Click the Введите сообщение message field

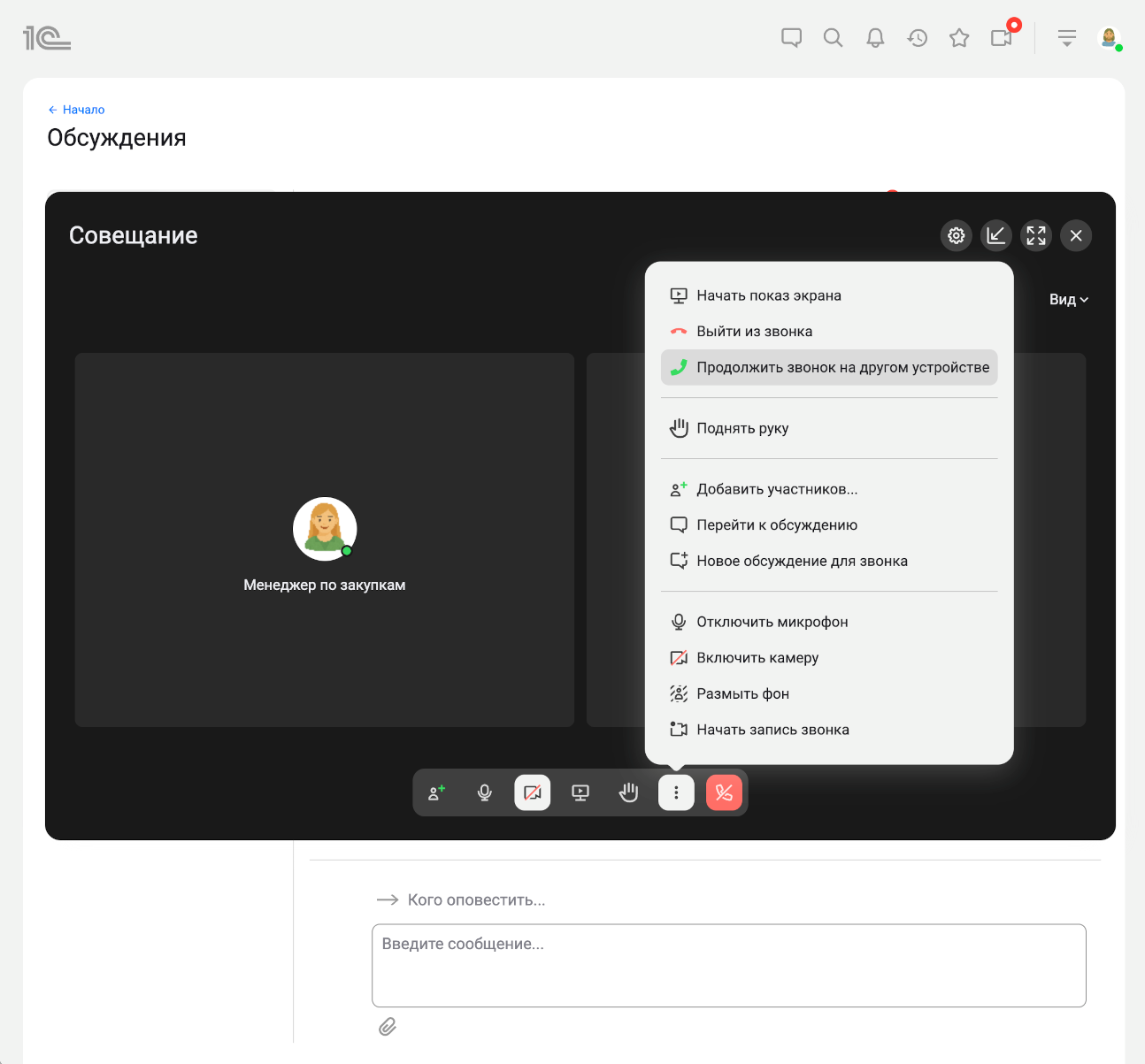[x=728, y=965]
